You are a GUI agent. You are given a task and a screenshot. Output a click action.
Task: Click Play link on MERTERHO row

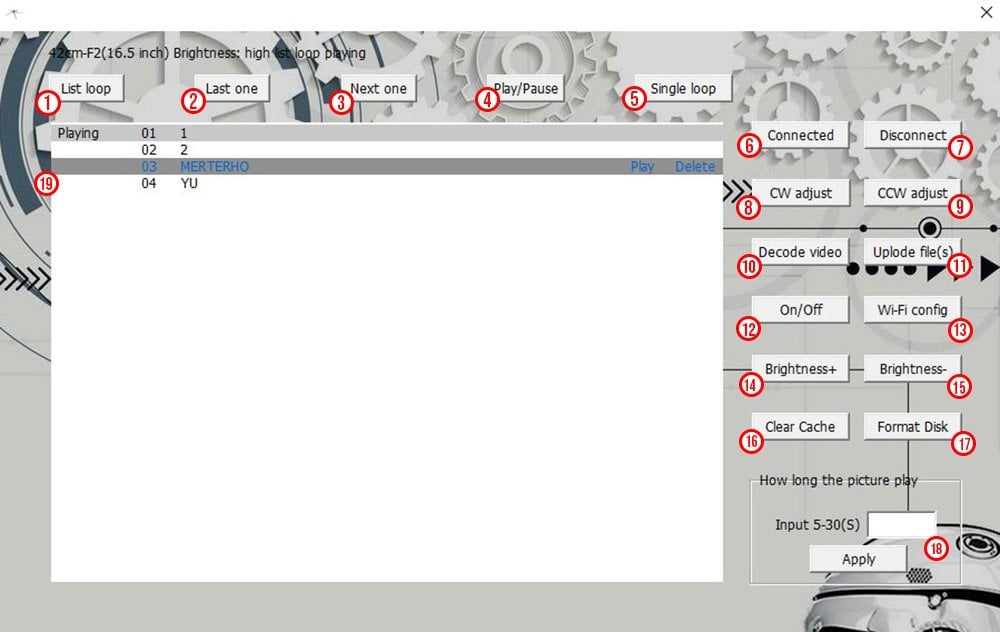point(642,167)
